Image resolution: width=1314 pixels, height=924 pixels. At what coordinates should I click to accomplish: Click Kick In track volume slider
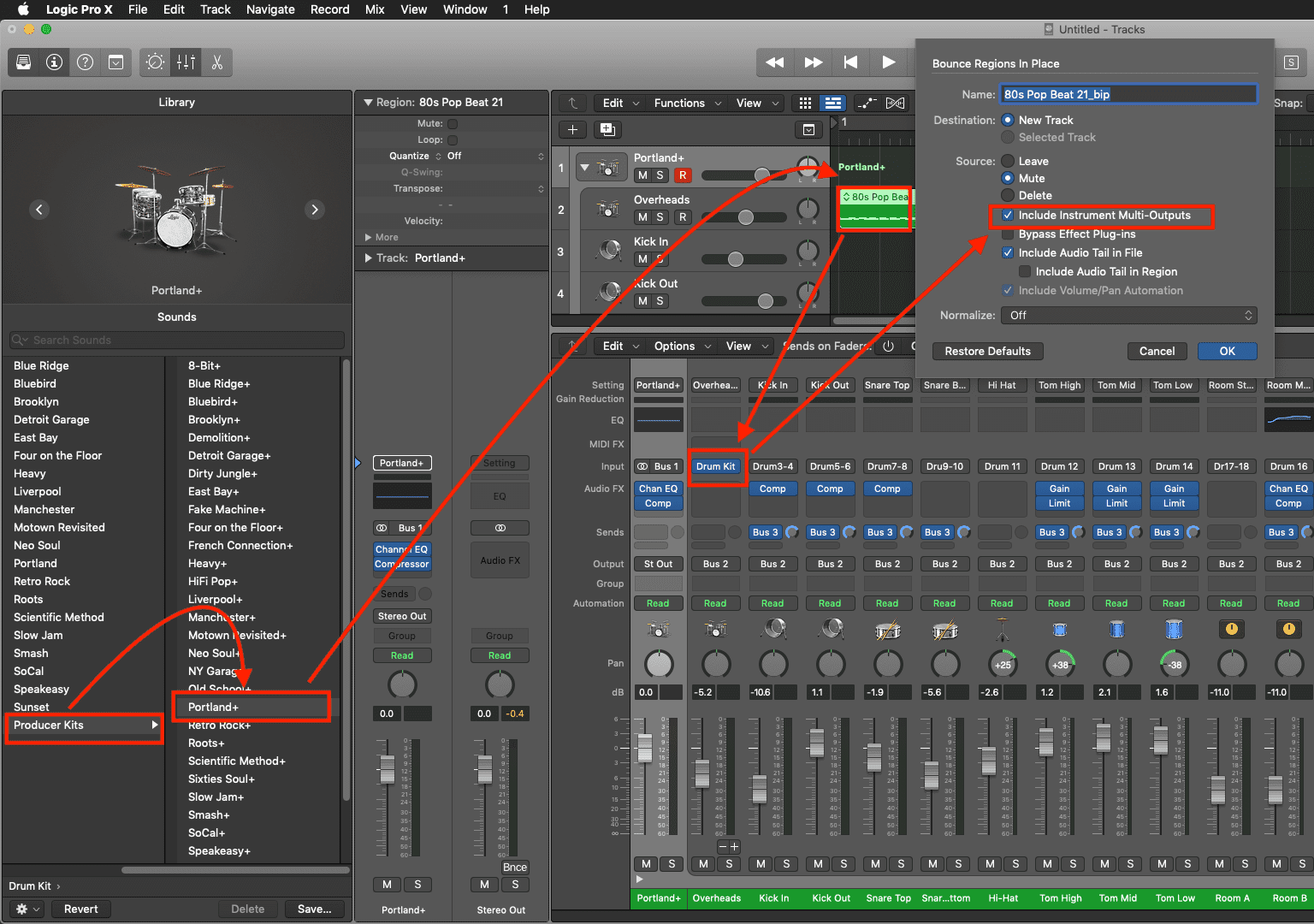point(743,259)
